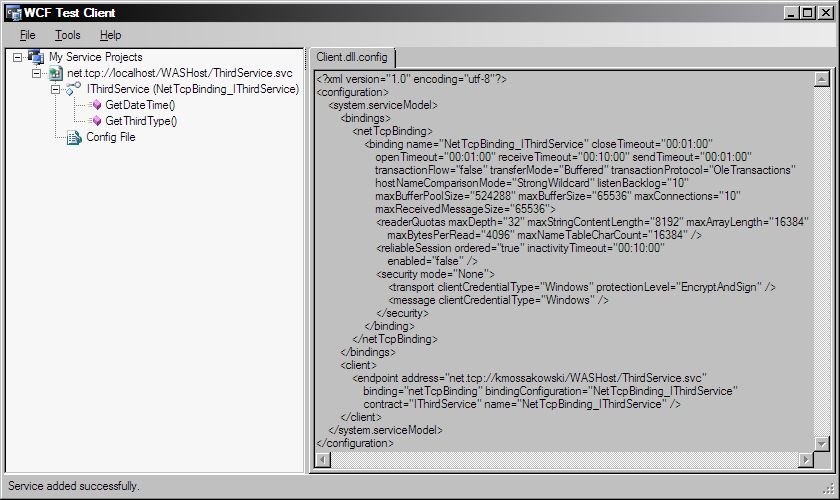Click the vertical scrollbar up arrow
Screen dimensions: 840x500
click(822, 79)
